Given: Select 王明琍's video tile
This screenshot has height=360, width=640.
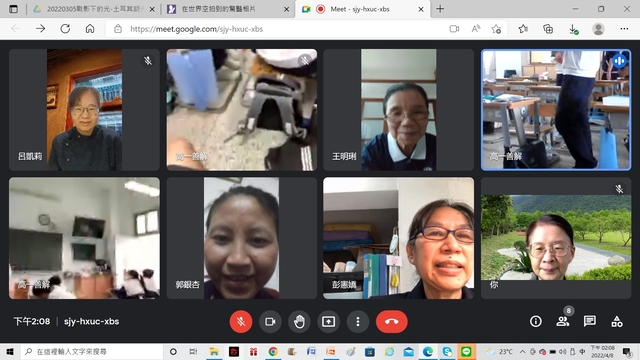Looking at the screenshot, I should tap(398, 110).
